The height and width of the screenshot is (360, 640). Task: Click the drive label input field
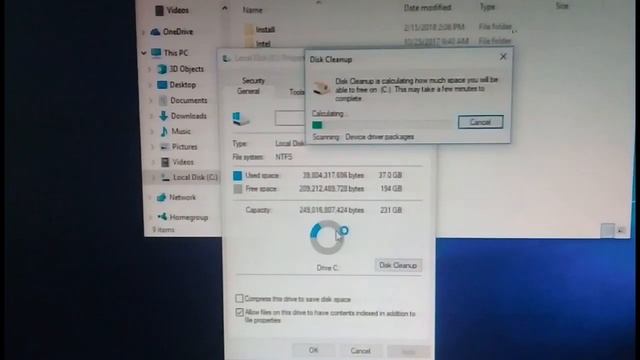(x=290, y=118)
